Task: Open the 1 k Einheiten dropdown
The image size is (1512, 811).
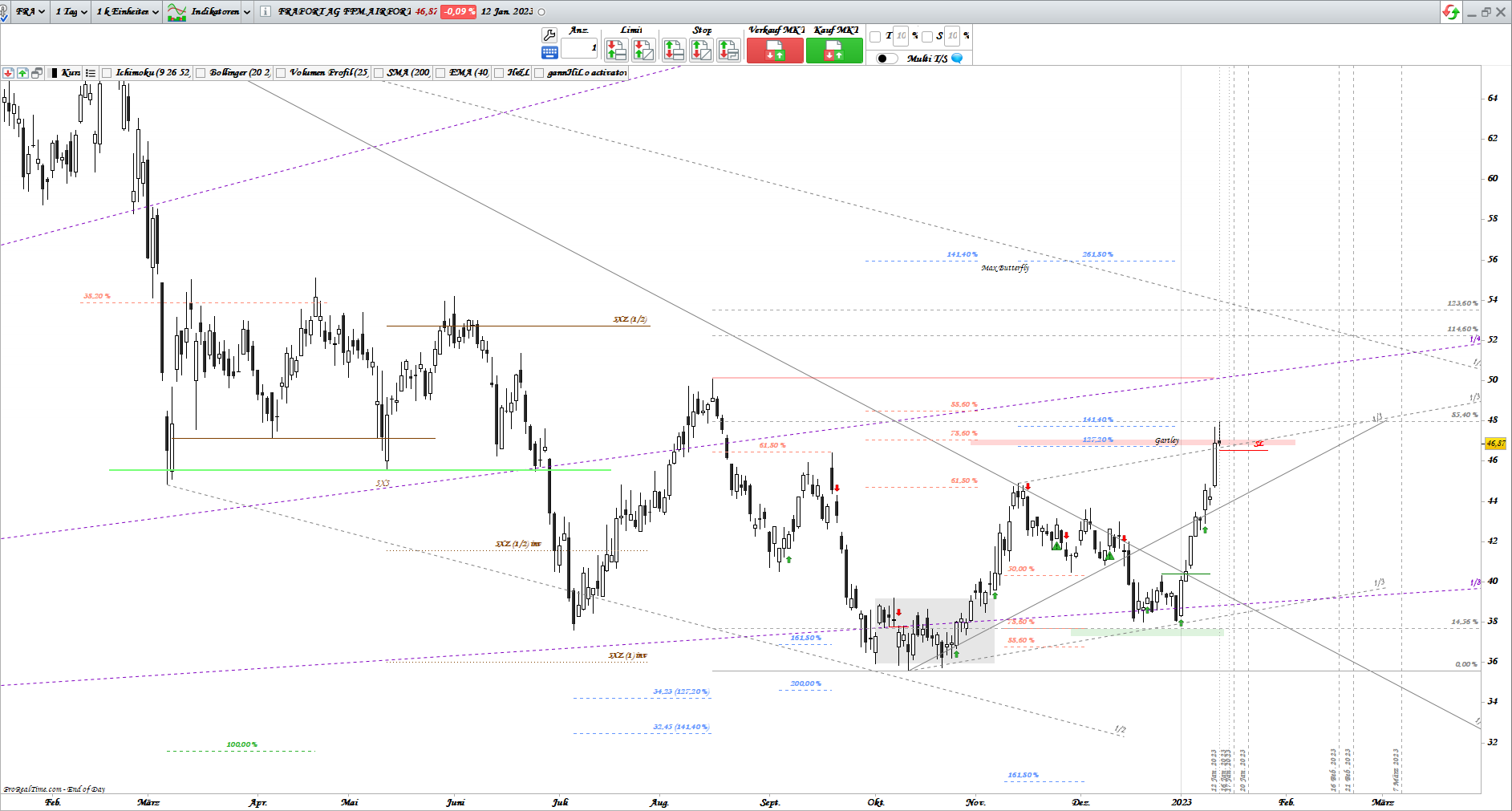Action: click(x=128, y=12)
